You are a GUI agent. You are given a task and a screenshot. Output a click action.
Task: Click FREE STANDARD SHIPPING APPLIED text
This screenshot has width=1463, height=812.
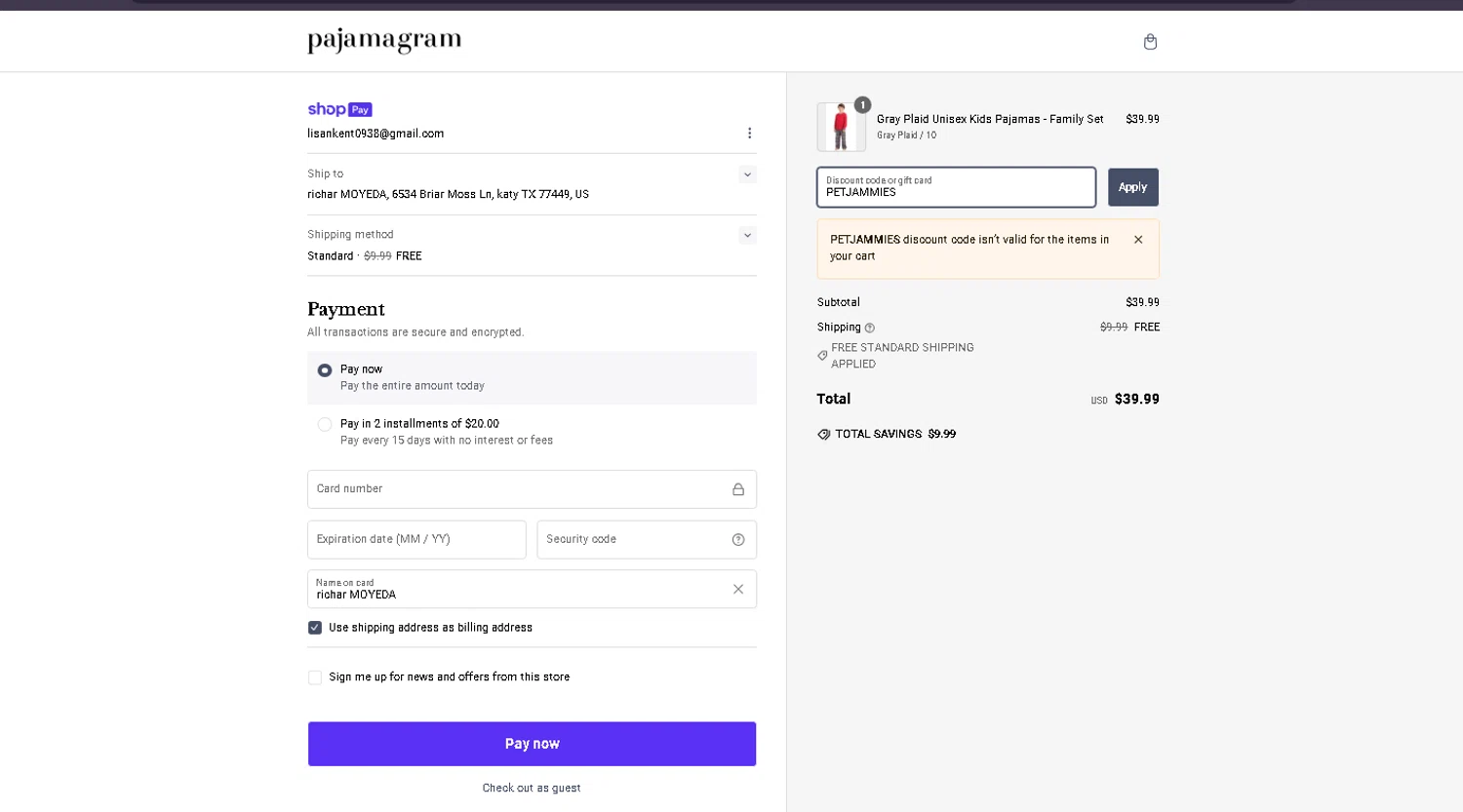pyautogui.click(x=902, y=356)
